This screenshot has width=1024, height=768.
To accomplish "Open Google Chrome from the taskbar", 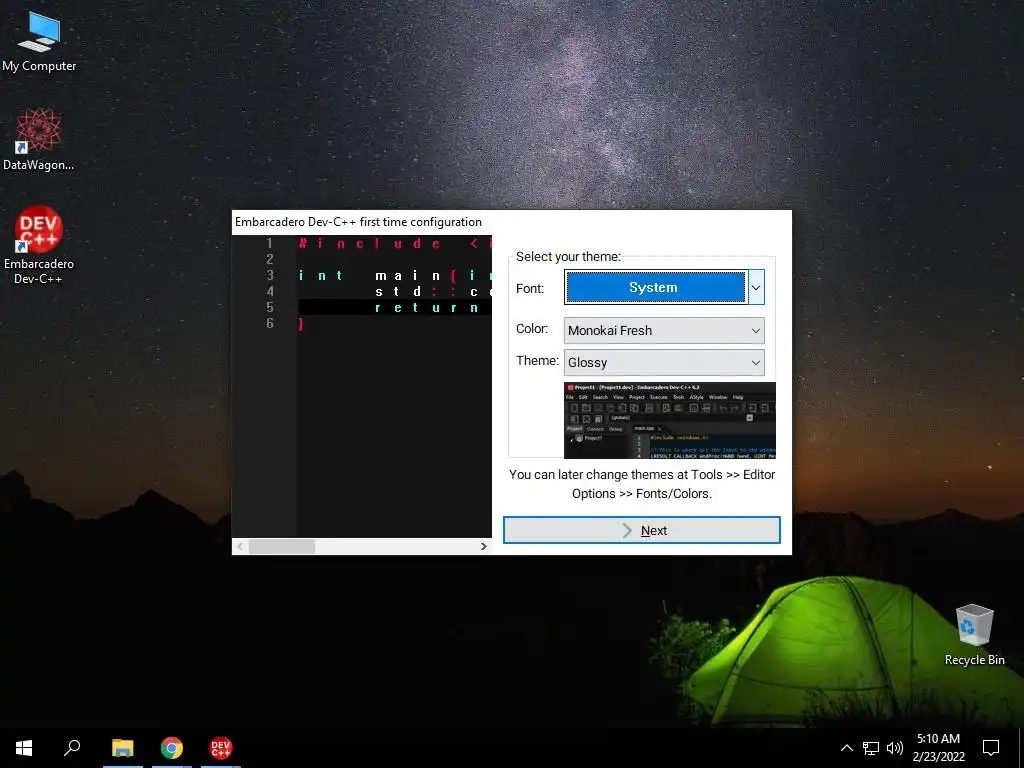I will pyautogui.click(x=172, y=748).
